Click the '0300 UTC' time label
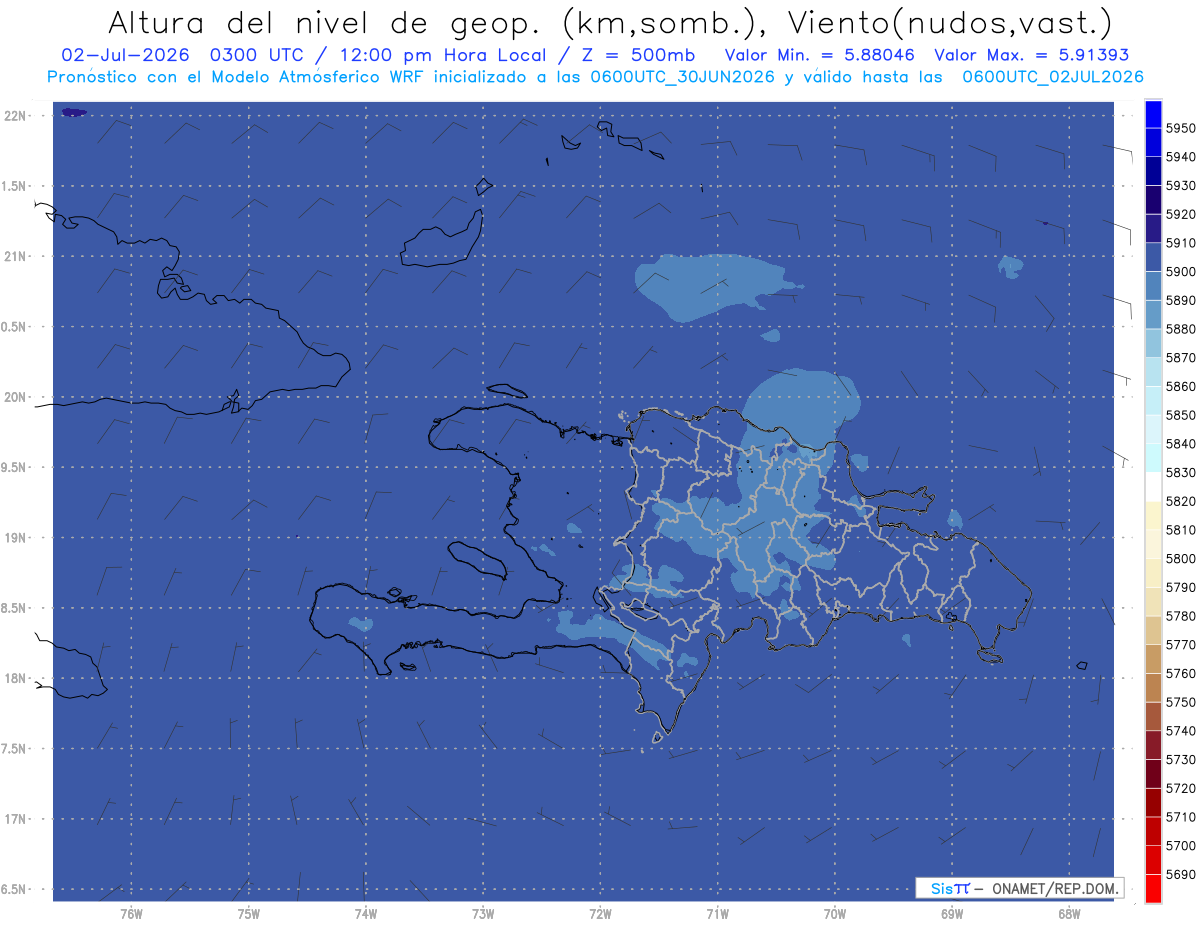The width and height of the screenshot is (1200, 927). [x=256, y=55]
